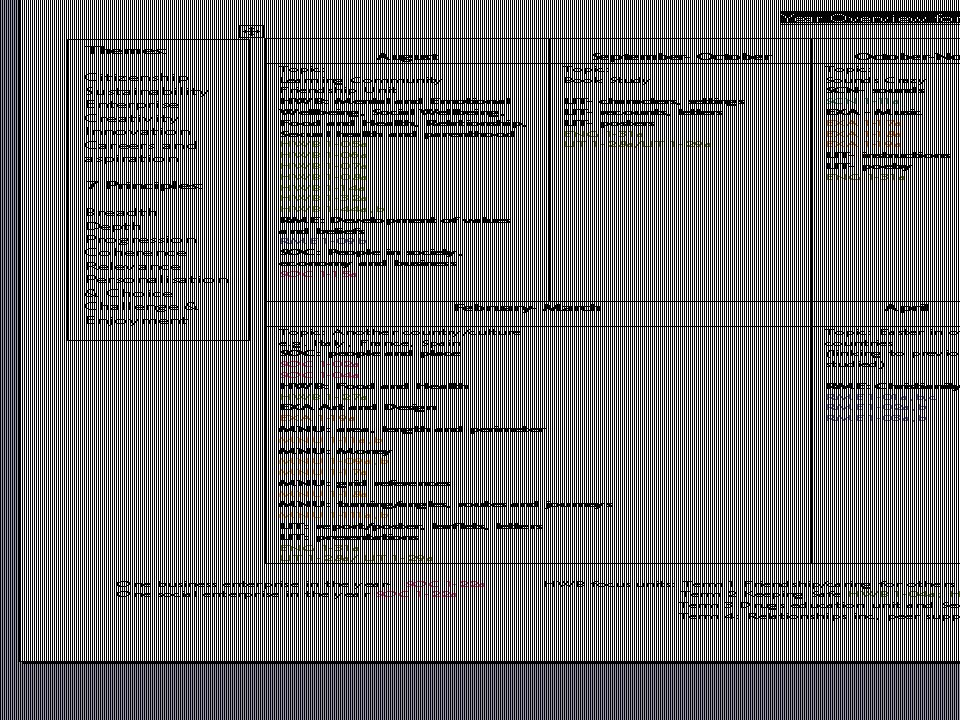This screenshot has width=960, height=720.
Task: Click "One social enterprise in the year" line
Action: 244,594
